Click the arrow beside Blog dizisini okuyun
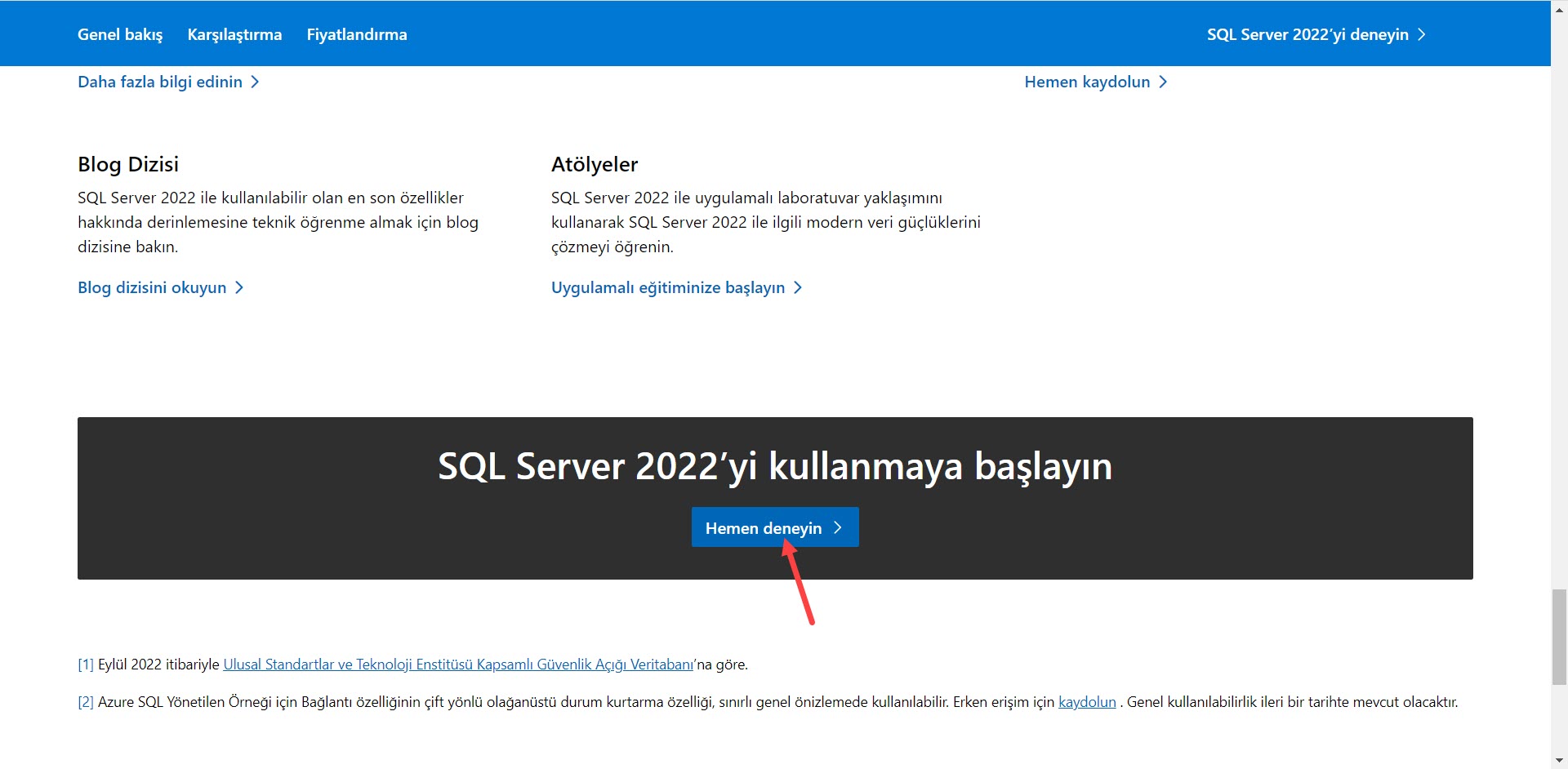Viewport: 1568px width, 769px height. [x=238, y=287]
